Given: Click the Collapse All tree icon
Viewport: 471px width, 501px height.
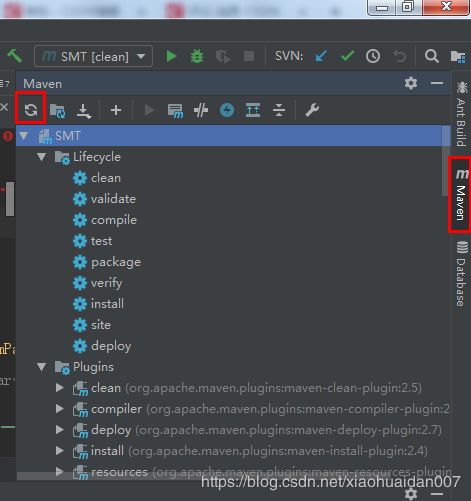Looking at the screenshot, I should (x=279, y=110).
